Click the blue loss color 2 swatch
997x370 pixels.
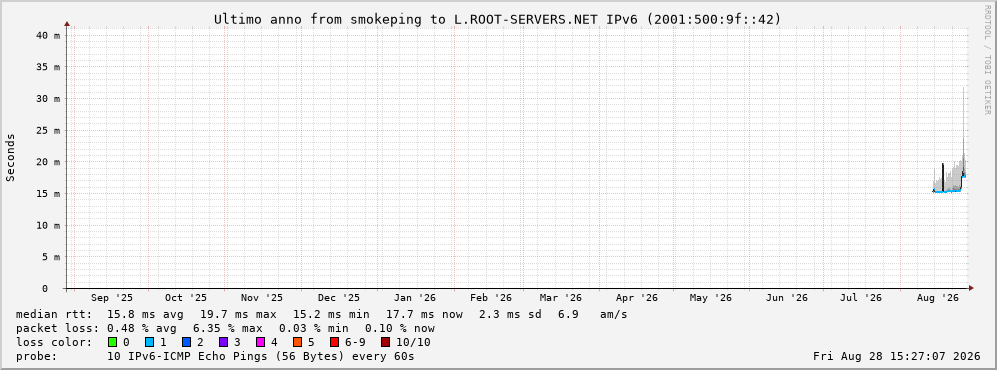(186, 342)
